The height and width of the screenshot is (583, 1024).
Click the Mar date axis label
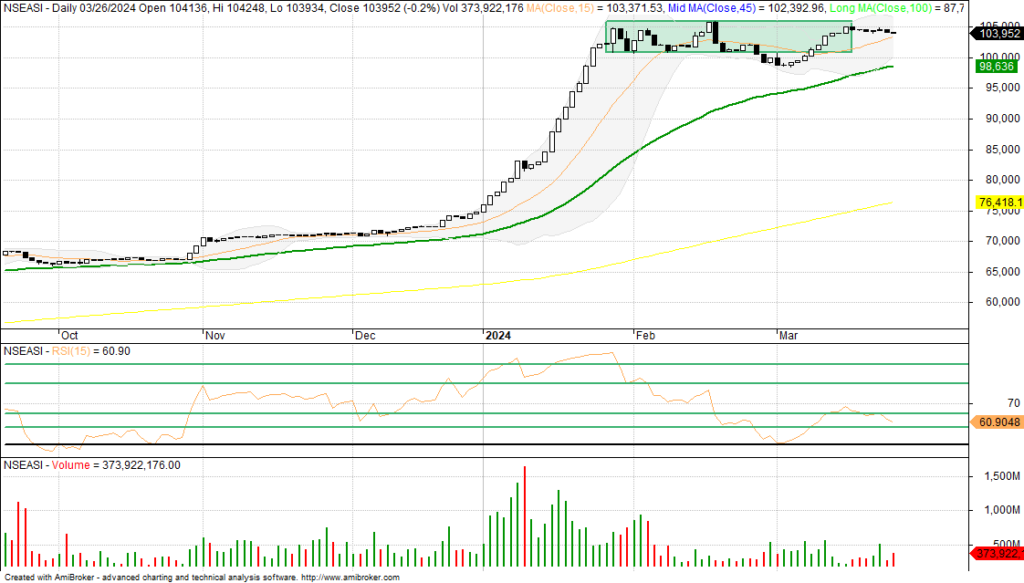coord(789,336)
